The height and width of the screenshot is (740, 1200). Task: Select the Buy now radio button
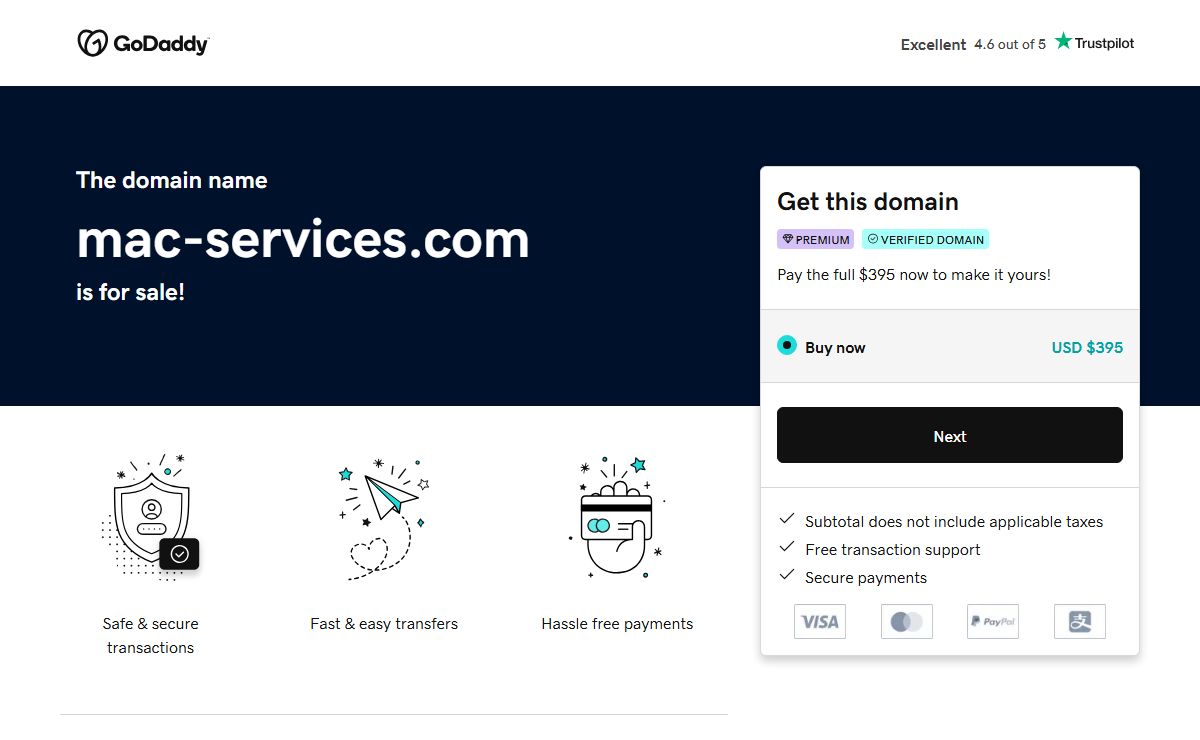coord(787,346)
